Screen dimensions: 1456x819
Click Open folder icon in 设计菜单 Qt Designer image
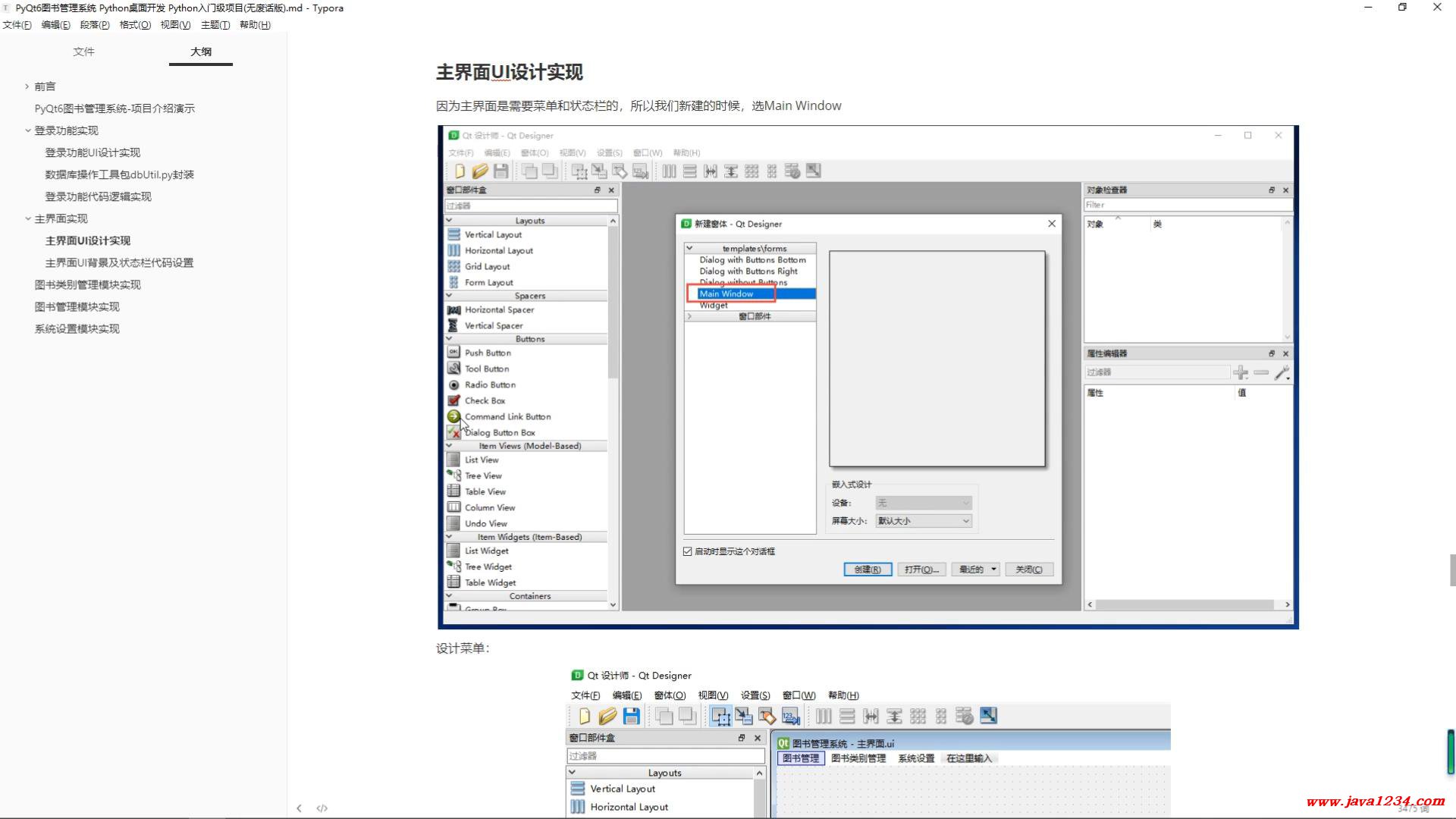pos(607,716)
